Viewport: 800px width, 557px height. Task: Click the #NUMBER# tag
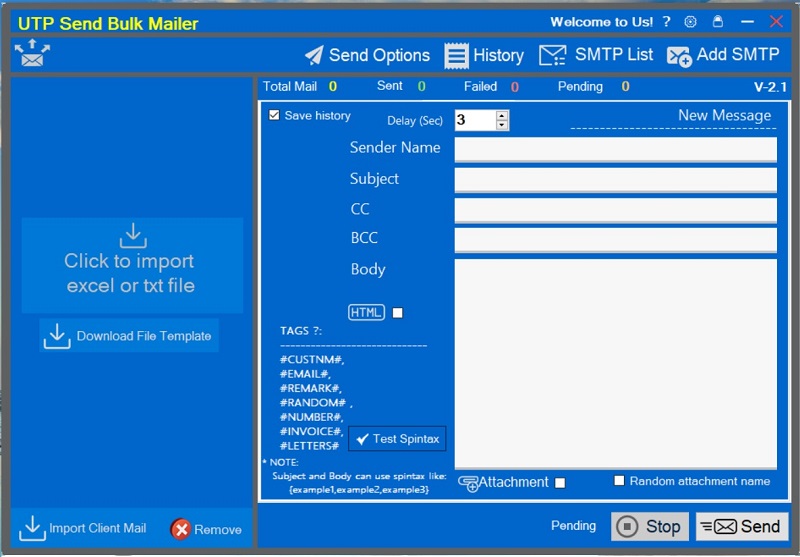click(x=311, y=417)
